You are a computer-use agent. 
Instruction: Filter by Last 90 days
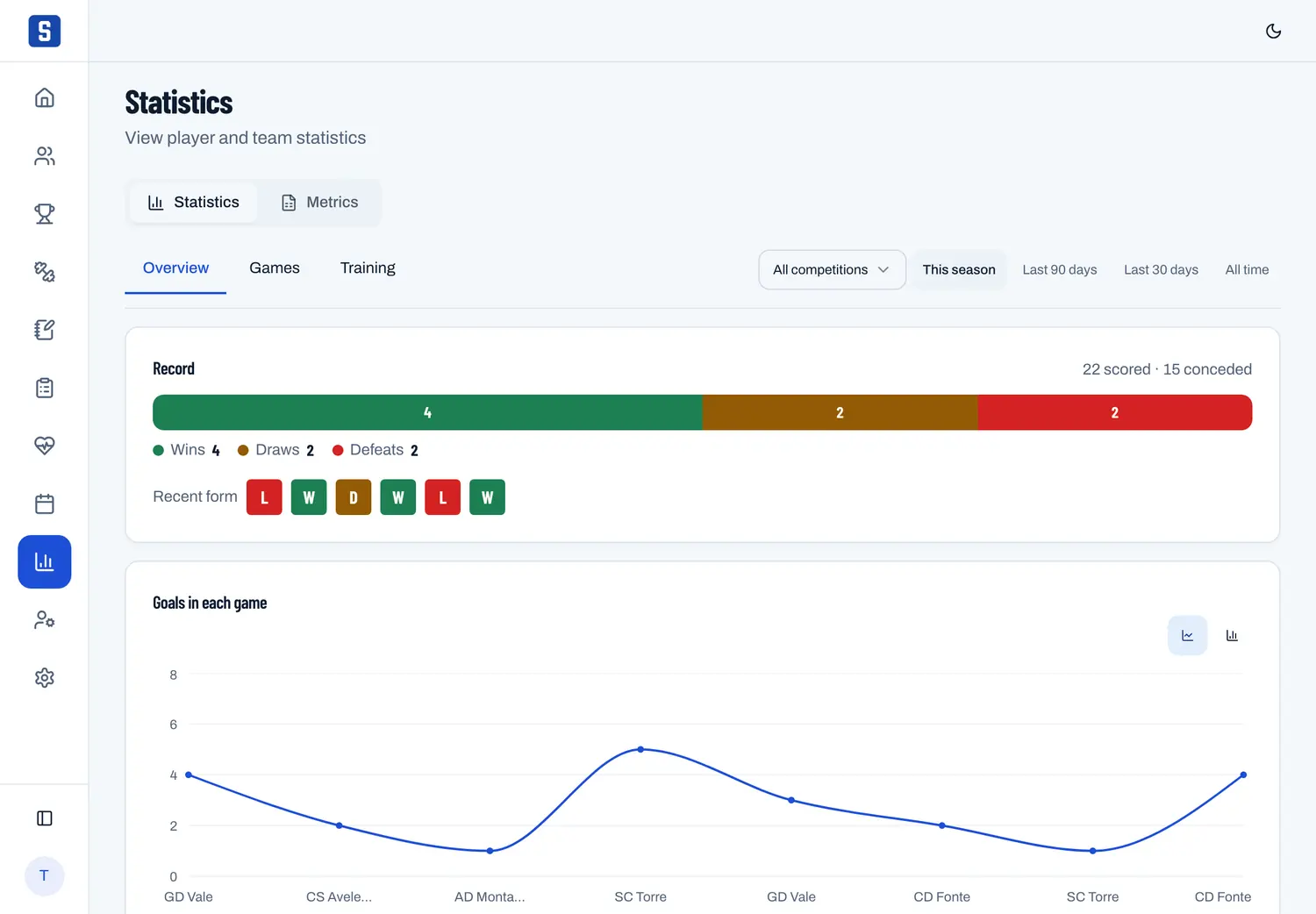click(x=1060, y=269)
